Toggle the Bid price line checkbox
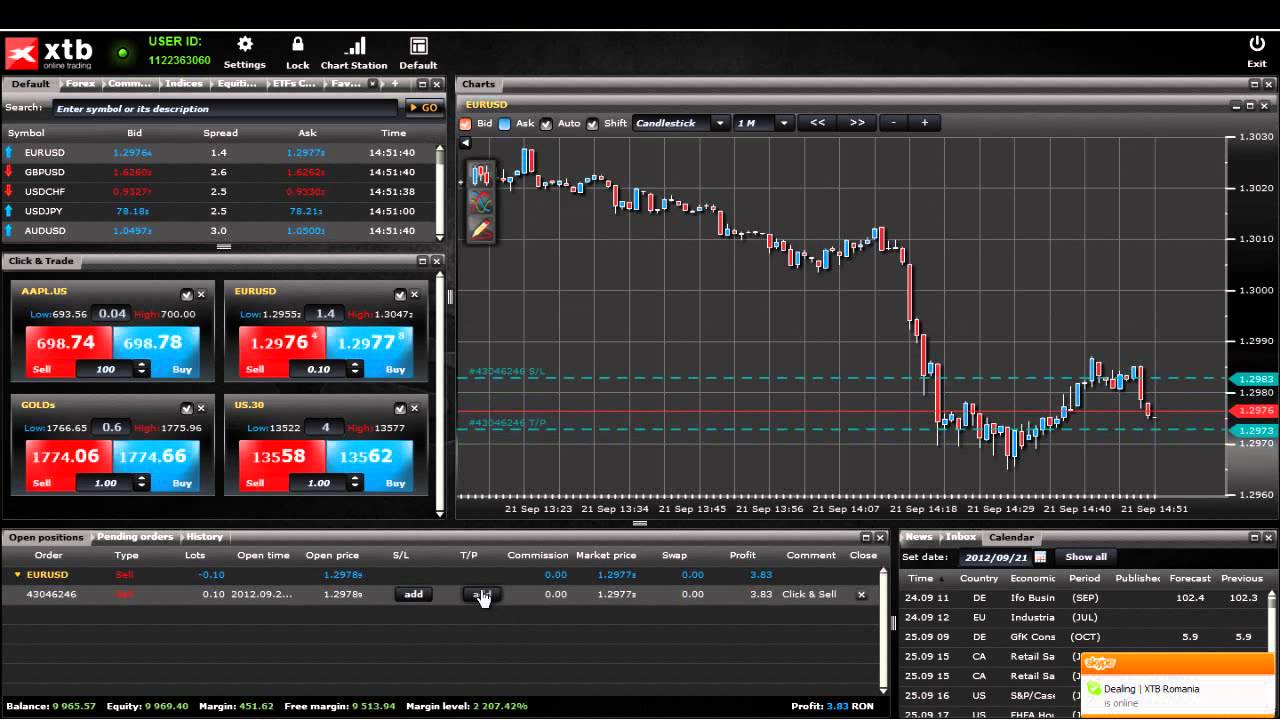This screenshot has width=1280, height=720. [466, 124]
